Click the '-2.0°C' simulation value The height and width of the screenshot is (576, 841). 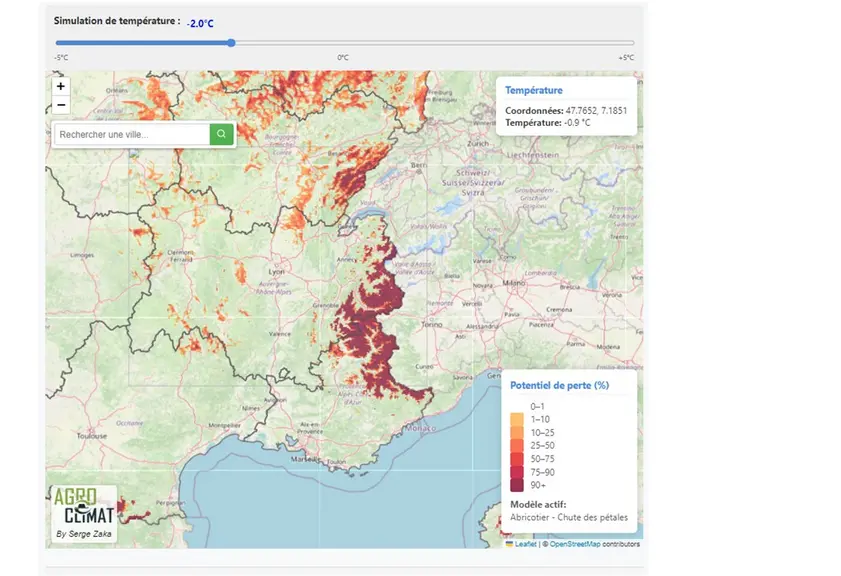(x=200, y=24)
